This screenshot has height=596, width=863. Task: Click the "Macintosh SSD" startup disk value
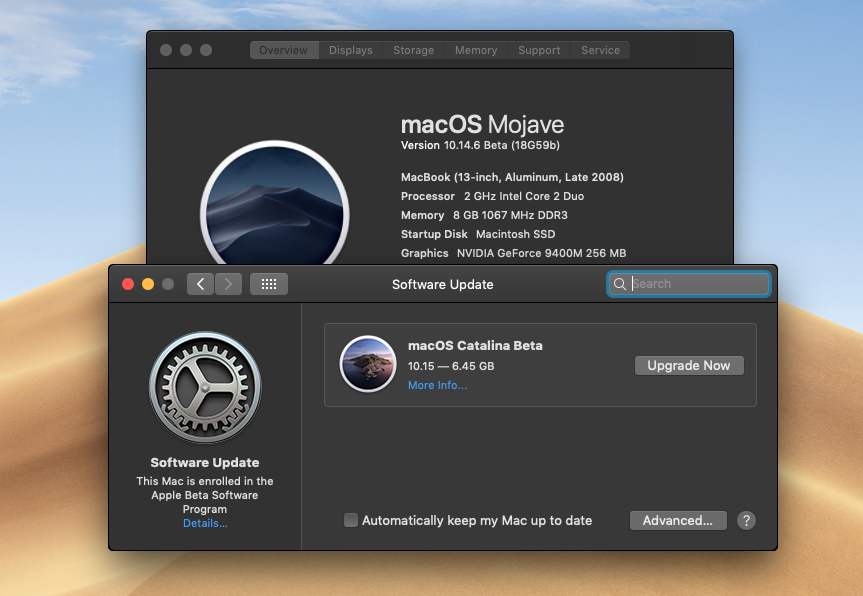coord(516,234)
